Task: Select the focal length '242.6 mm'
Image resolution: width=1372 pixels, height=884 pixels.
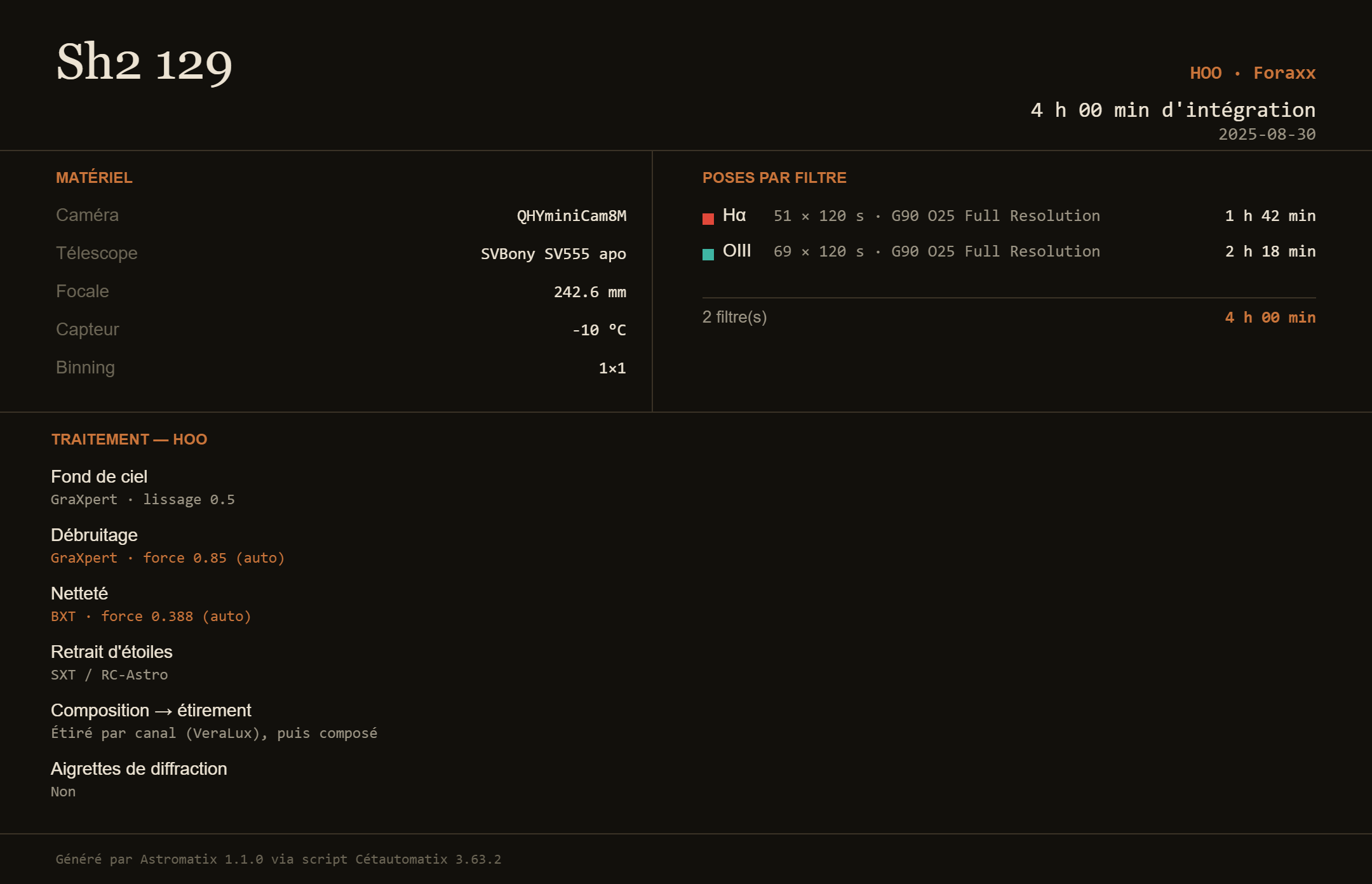Action: [590, 292]
